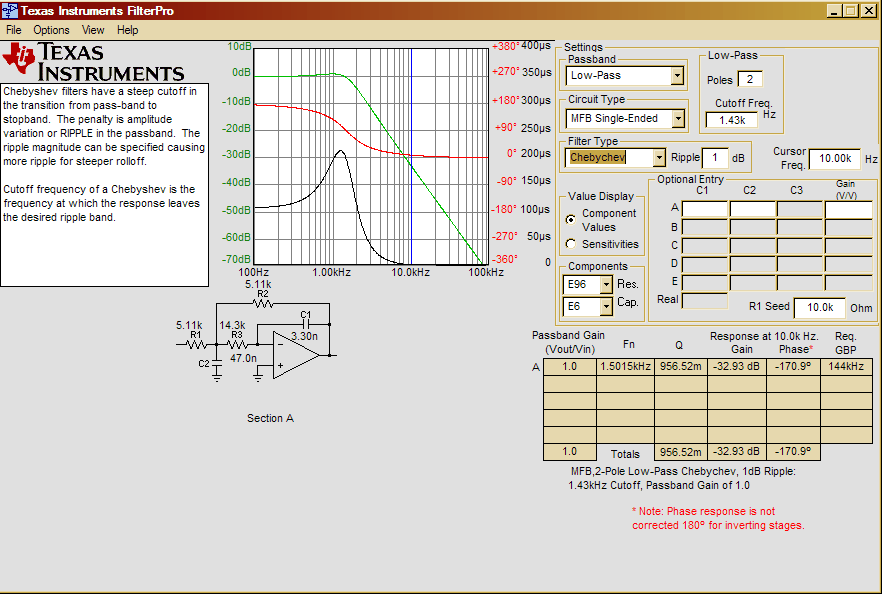Image resolution: width=882 pixels, height=594 pixels.
Task: Click Optional Entry row A C1 field
Action: [x=705, y=210]
